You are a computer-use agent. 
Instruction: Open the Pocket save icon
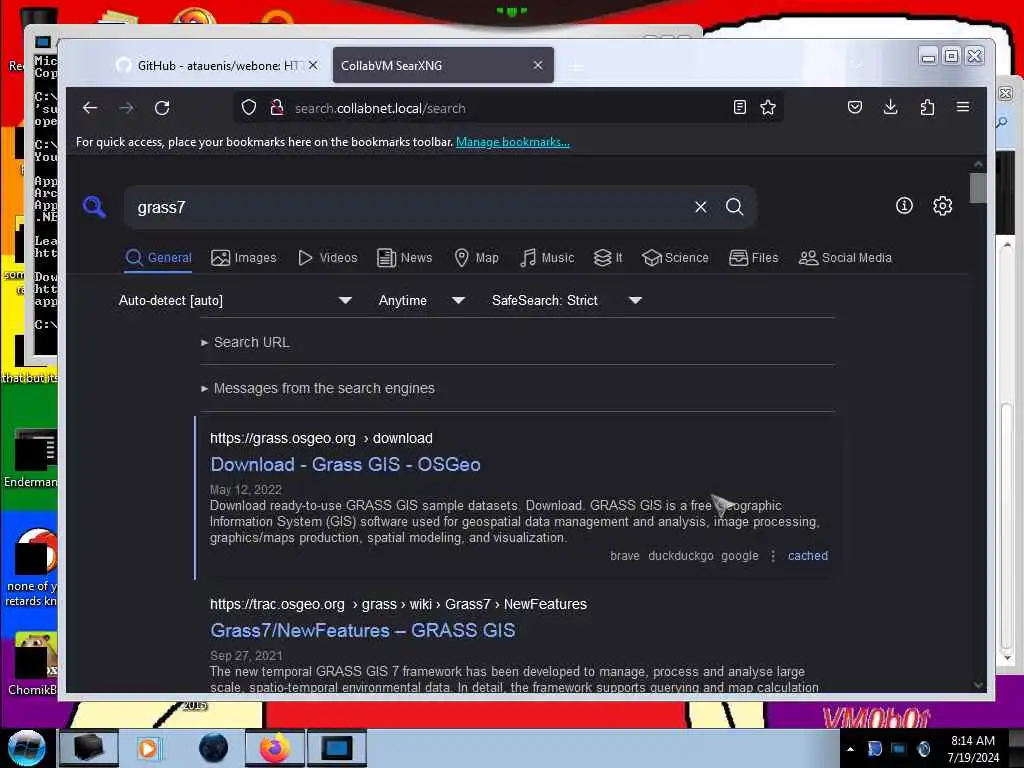[x=855, y=107]
